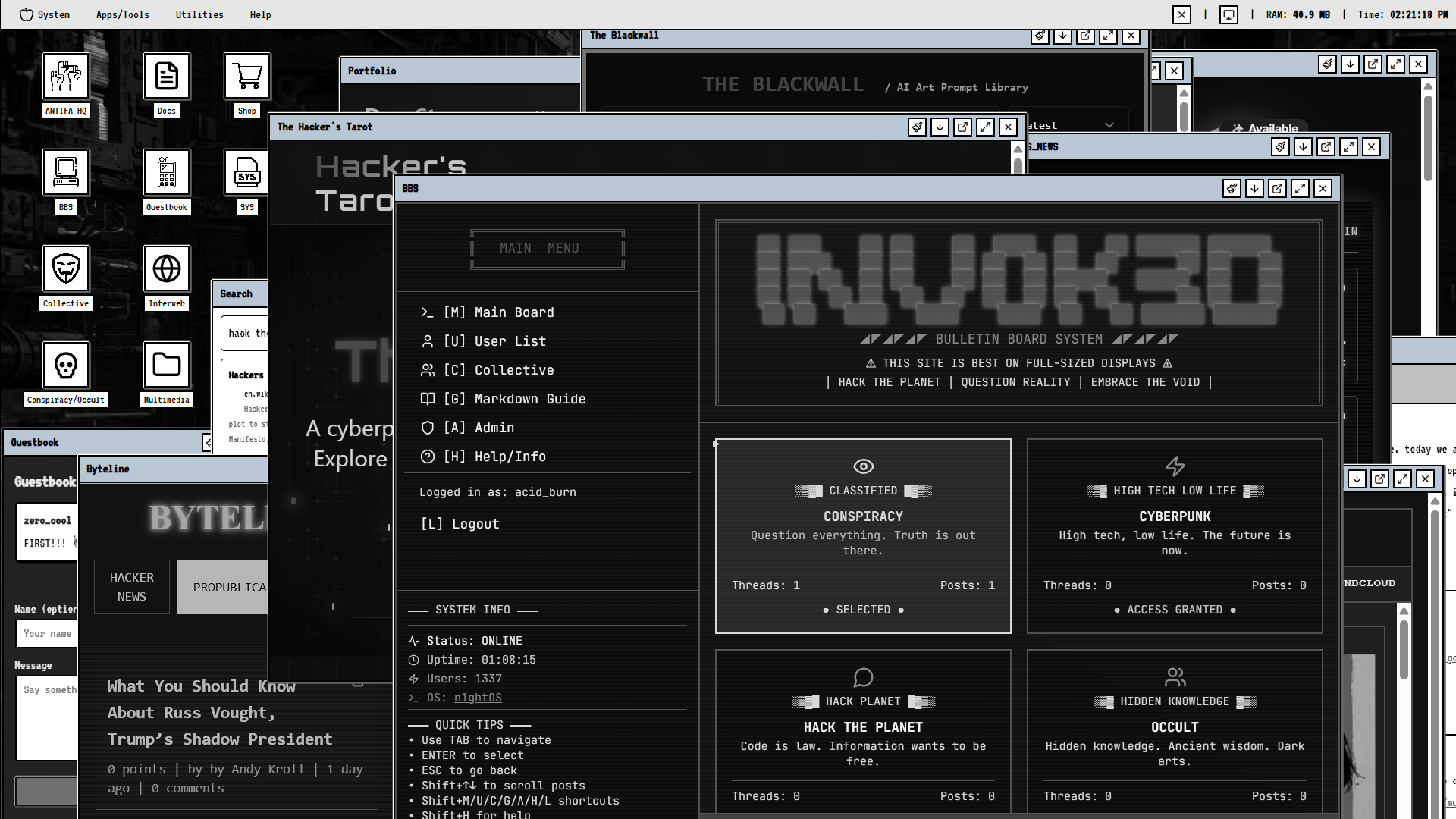Click the n1ghtOS link under System Info

point(477,697)
